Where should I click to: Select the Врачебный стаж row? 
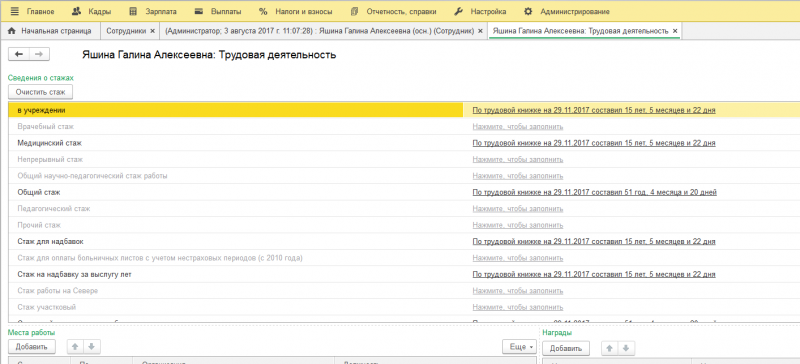(404, 126)
